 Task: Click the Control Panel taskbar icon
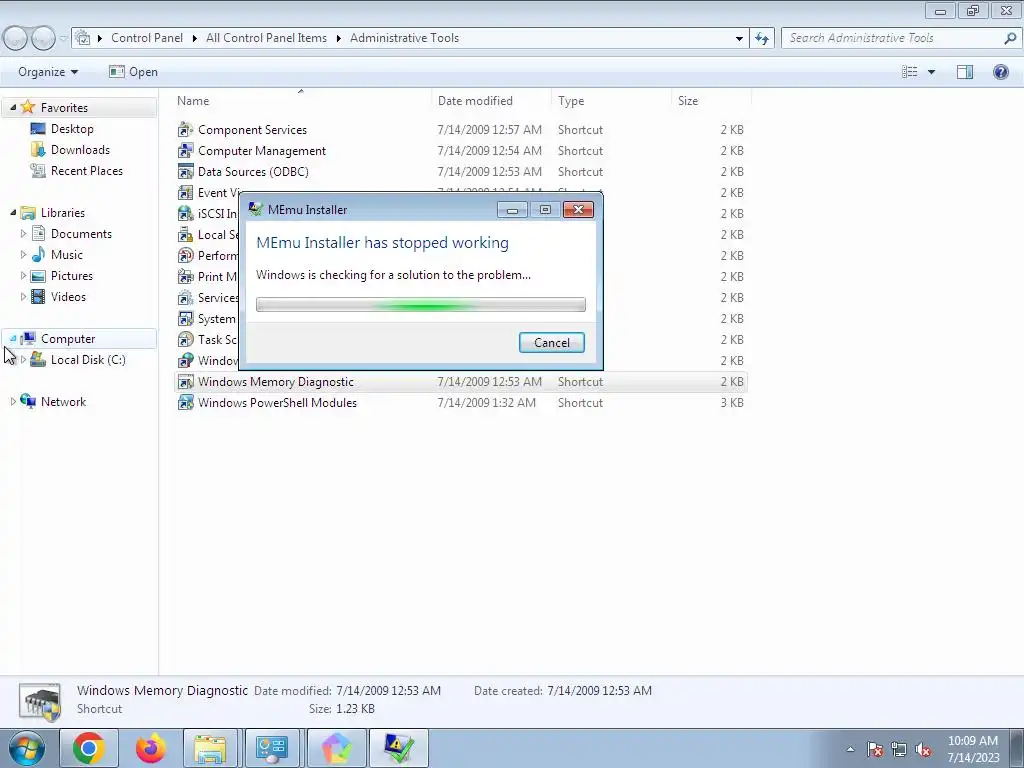click(272, 748)
